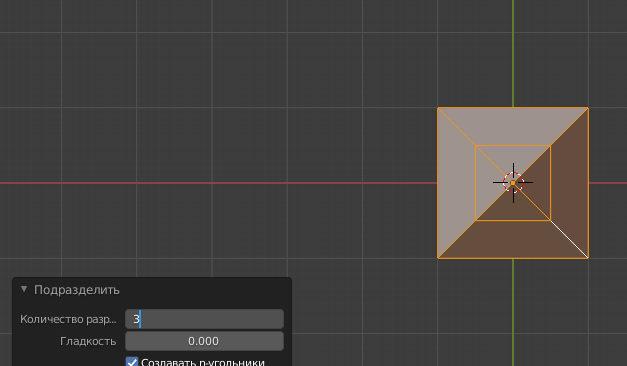Select the inner square's bottom-right vertex
Image resolution: width=627 pixels, height=366 pixels.
coord(551,220)
